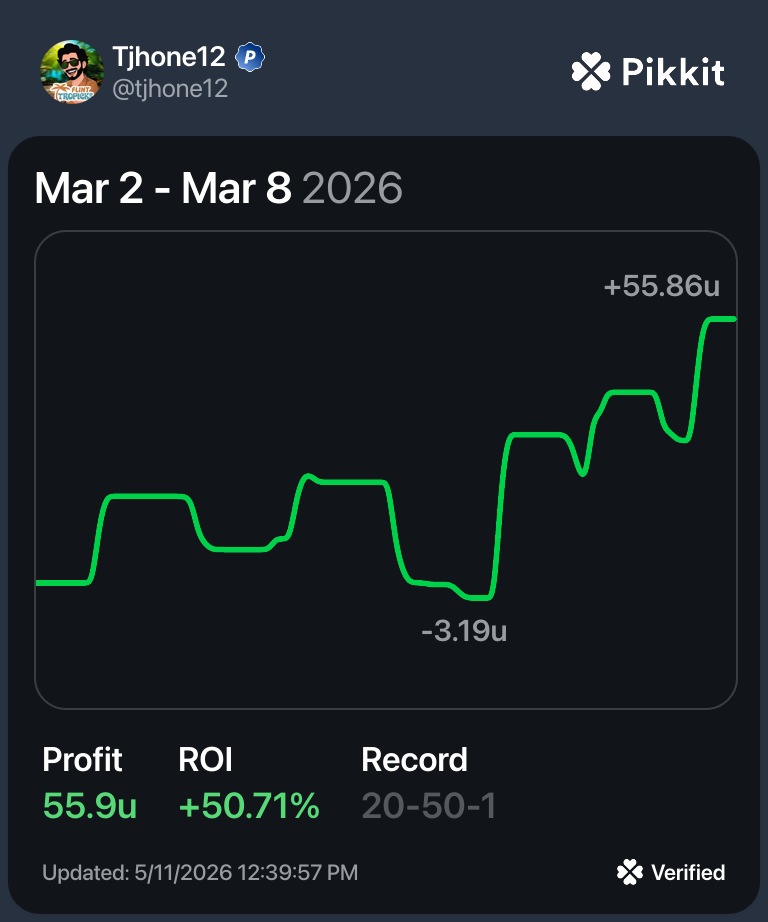Click the 20-50-1 record value

click(x=429, y=806)
